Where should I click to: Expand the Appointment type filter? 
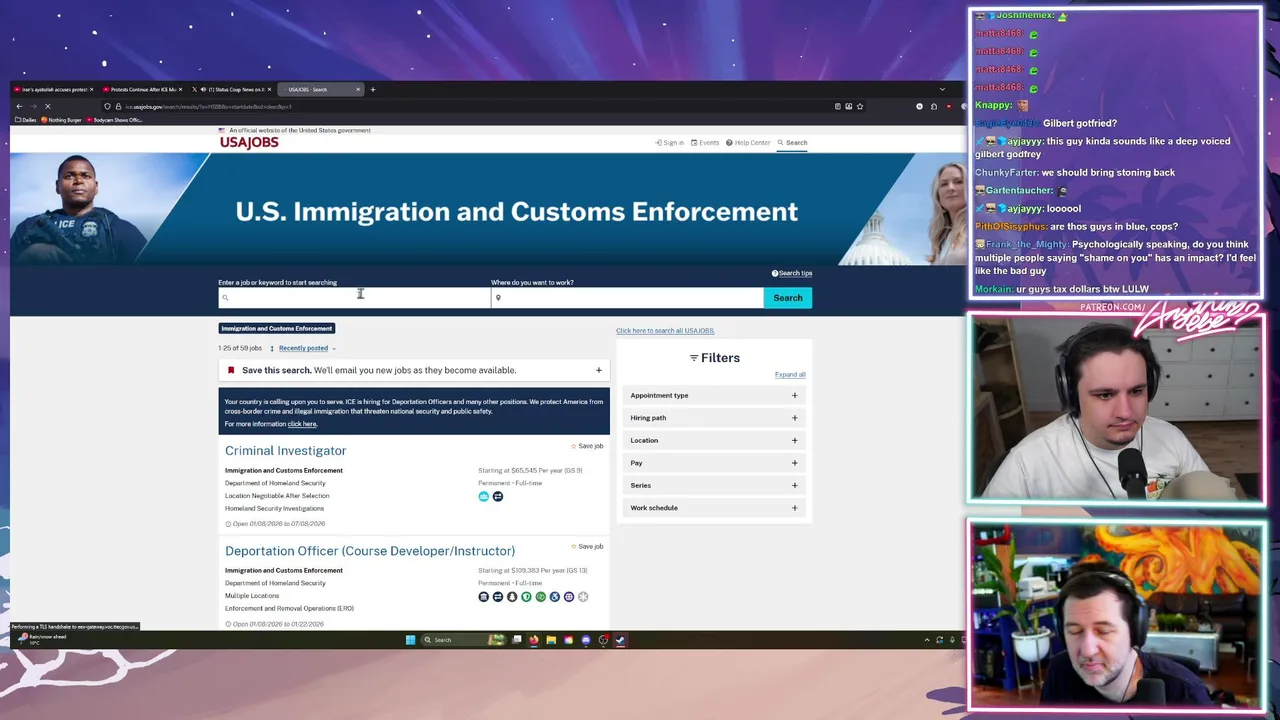pos(714,395)
